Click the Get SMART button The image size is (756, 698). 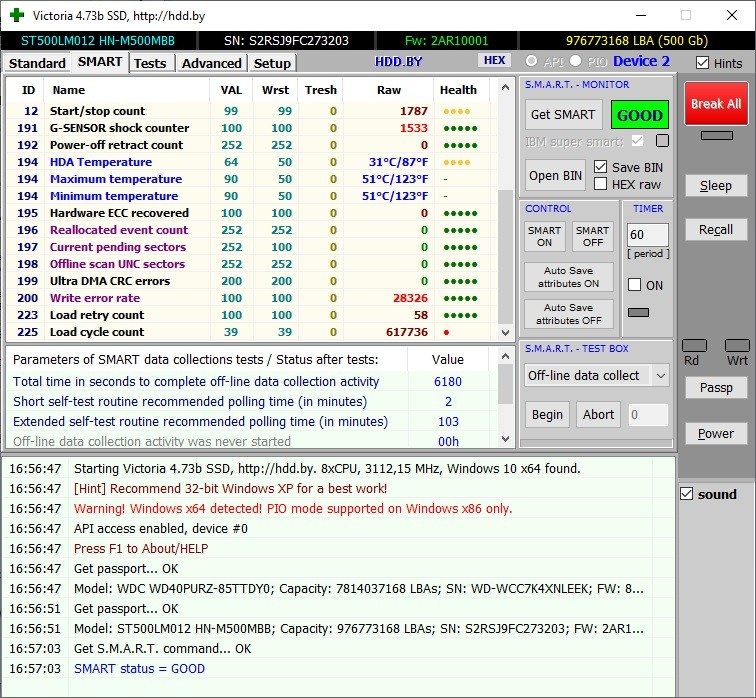pyautogui.click(x=563, y=115)
